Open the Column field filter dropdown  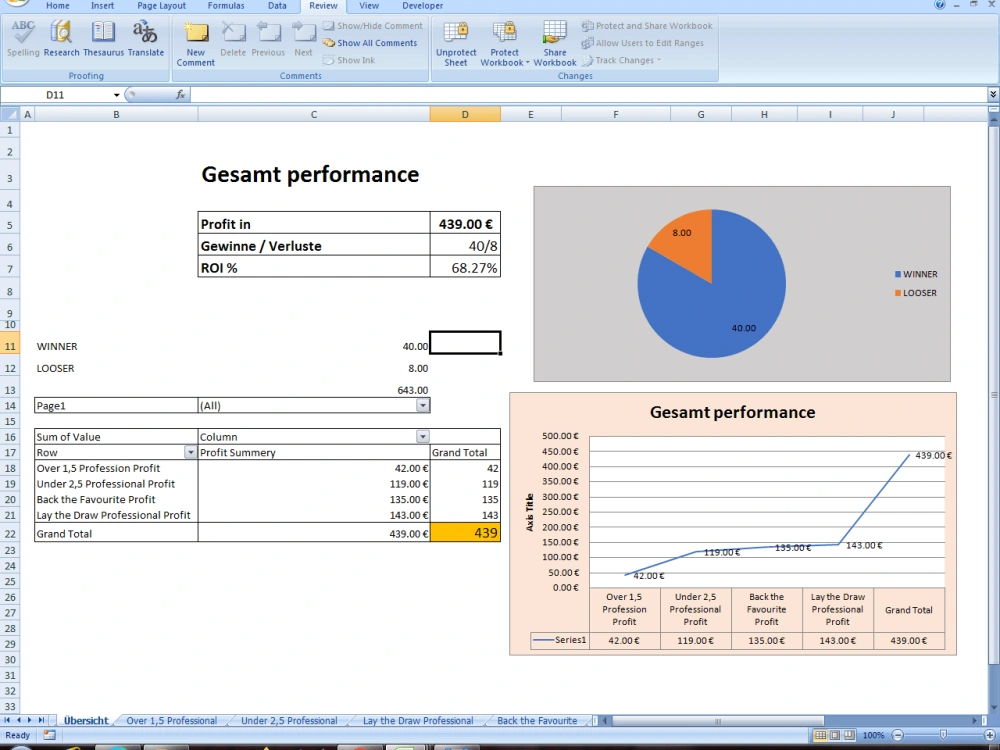[x=423, y=437]
